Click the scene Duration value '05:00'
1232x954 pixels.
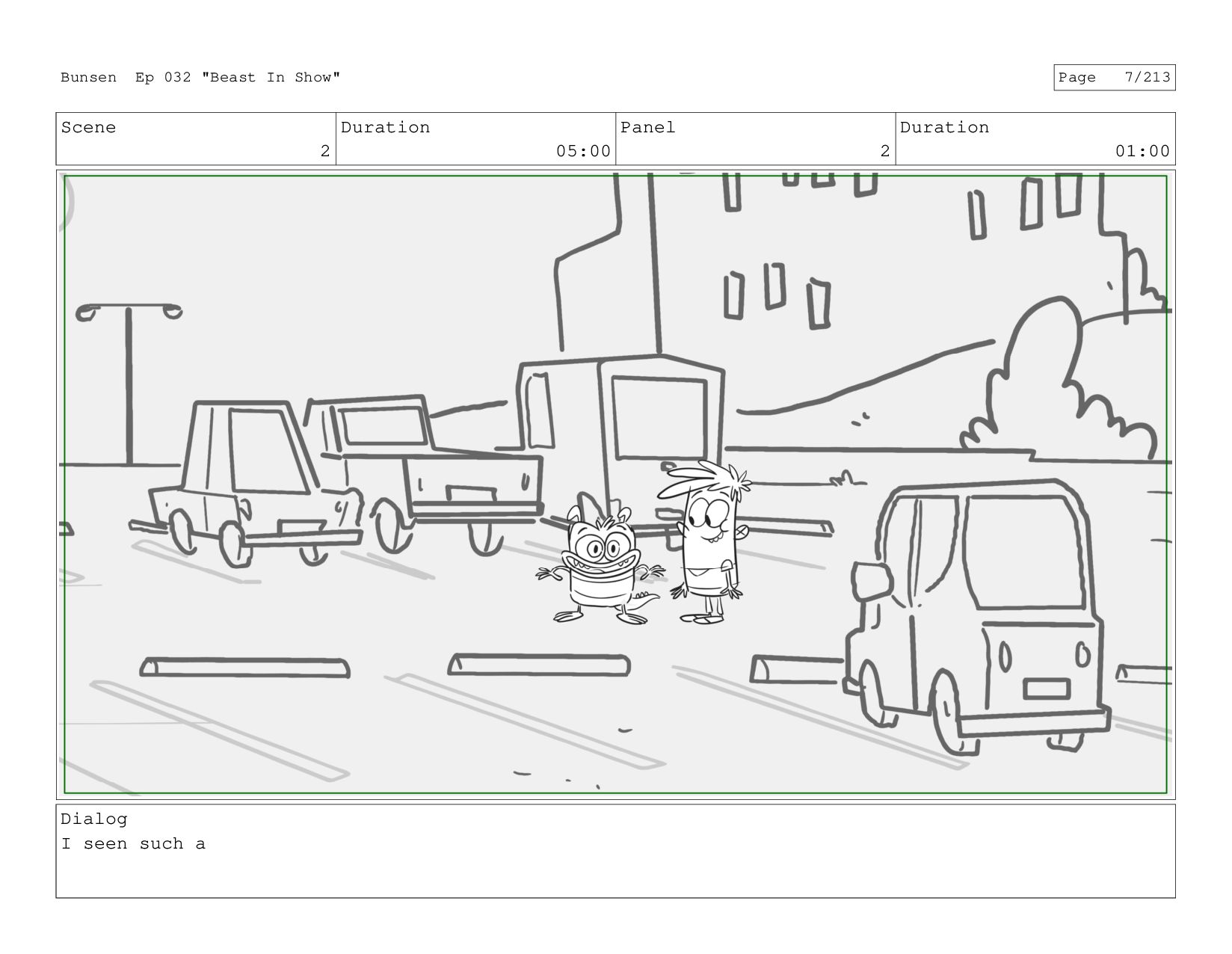pyautogui.click(x=583, y=151)
